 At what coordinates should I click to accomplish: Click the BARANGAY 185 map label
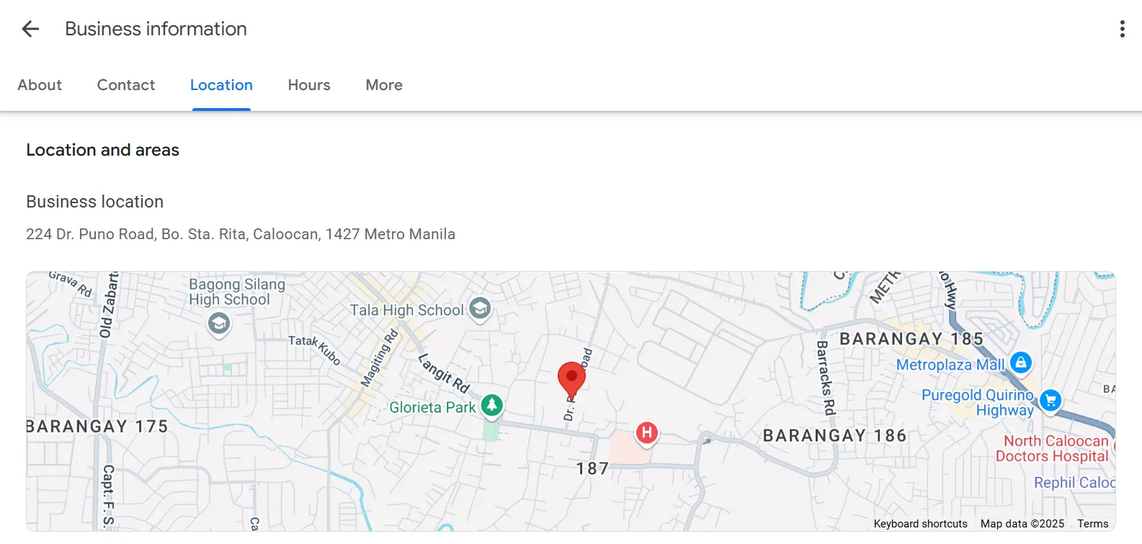912,339
